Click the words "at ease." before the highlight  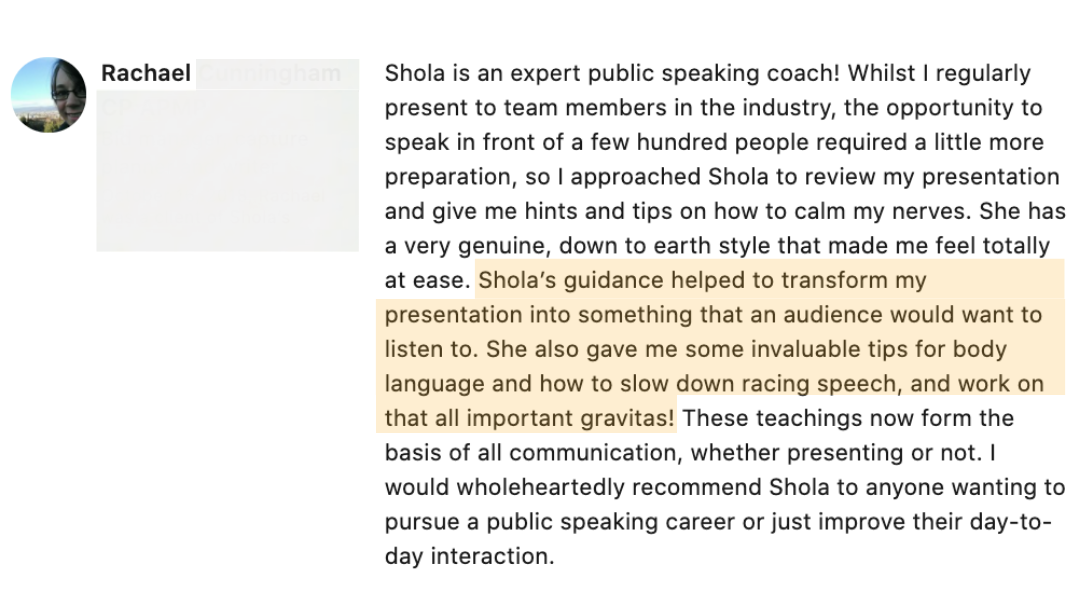pos(427,280)
